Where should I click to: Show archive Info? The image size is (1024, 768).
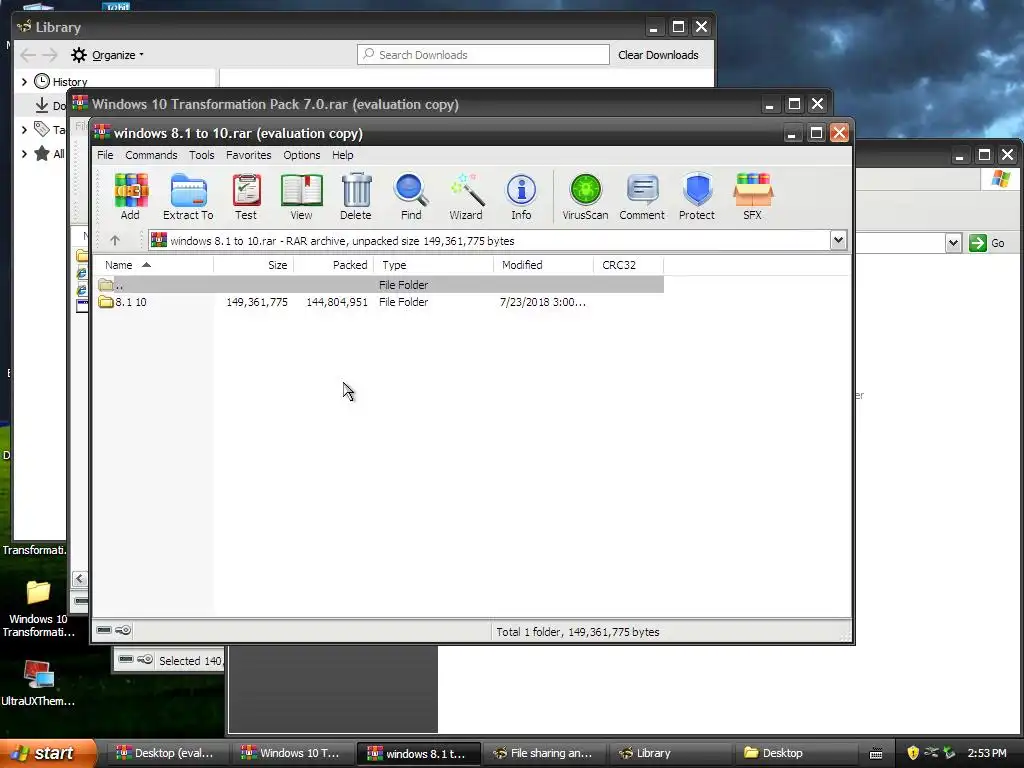pyautogui.click(x=521, y=196)
